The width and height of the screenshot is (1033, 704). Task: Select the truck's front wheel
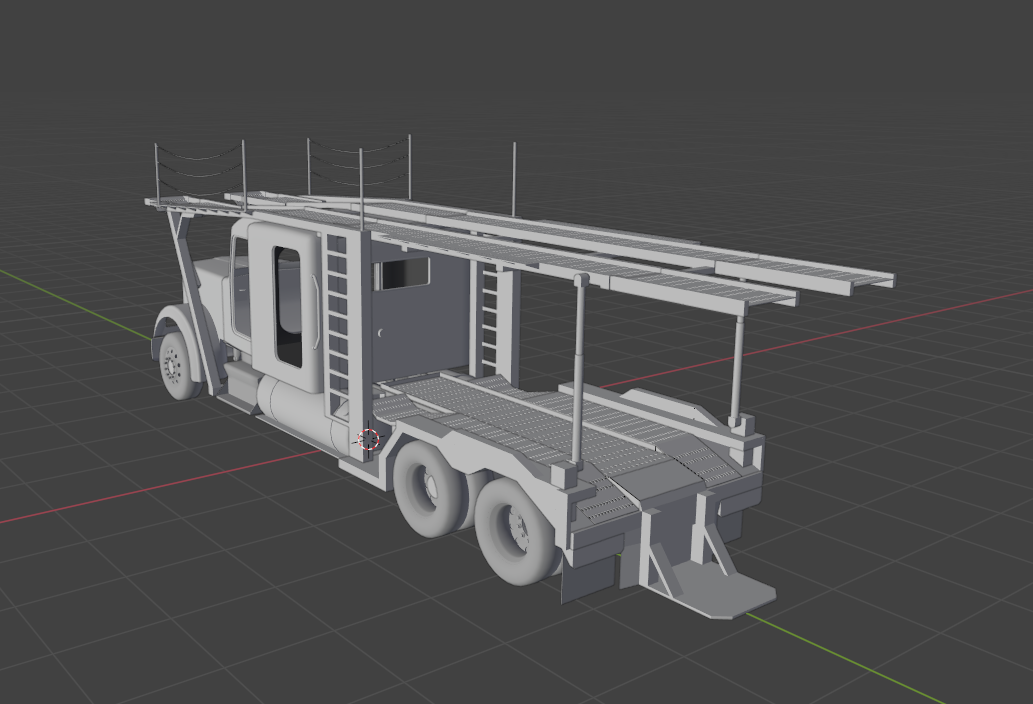point(178,366)
